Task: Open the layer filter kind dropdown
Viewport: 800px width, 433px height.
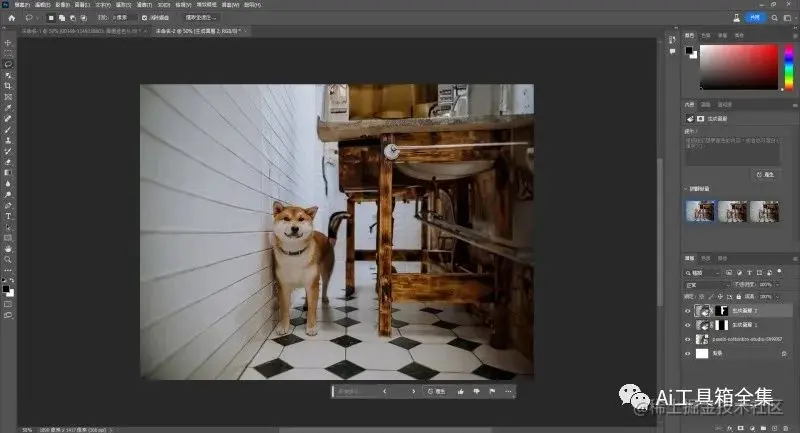Action: [703, 273]
